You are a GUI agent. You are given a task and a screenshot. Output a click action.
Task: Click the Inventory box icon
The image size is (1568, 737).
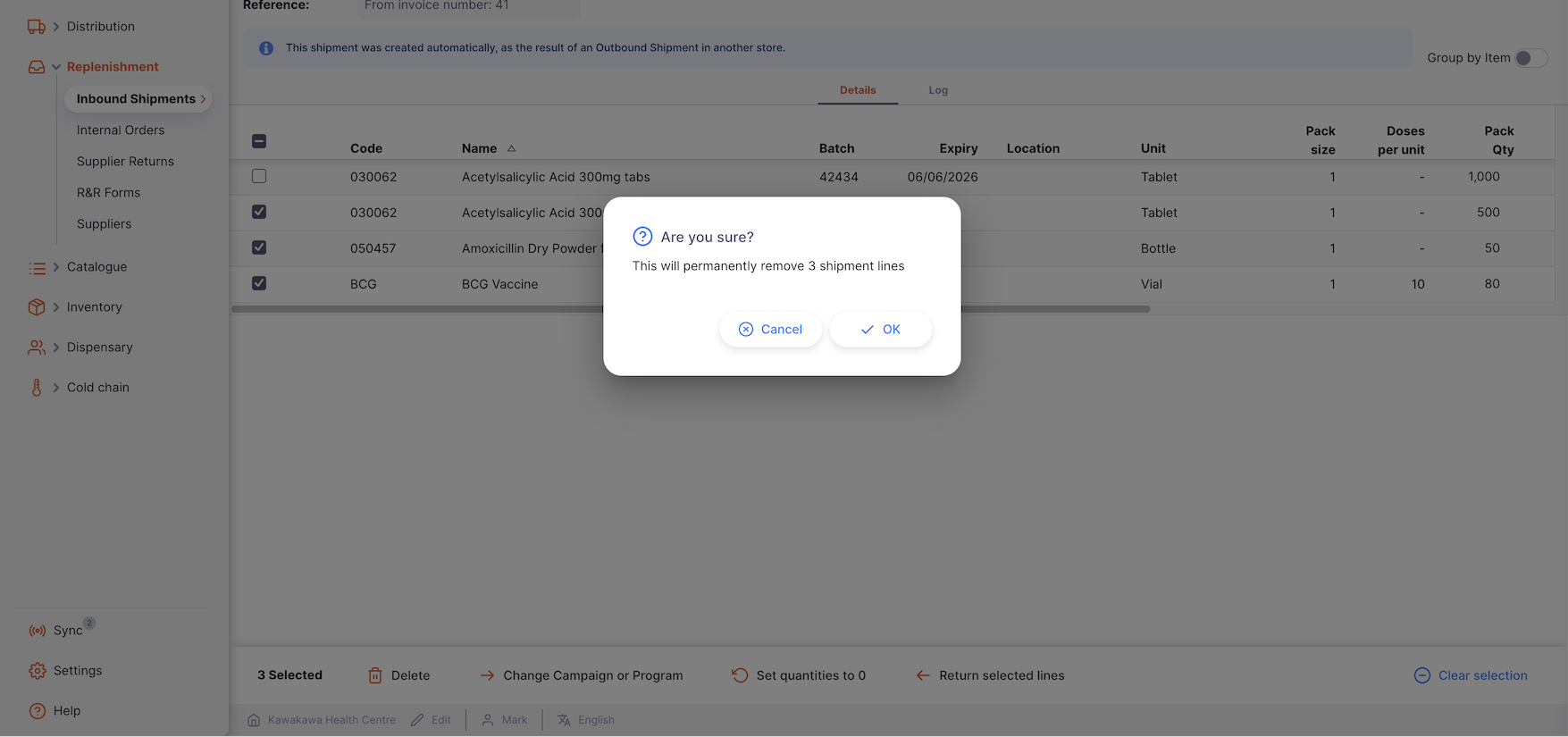point(37,307)
